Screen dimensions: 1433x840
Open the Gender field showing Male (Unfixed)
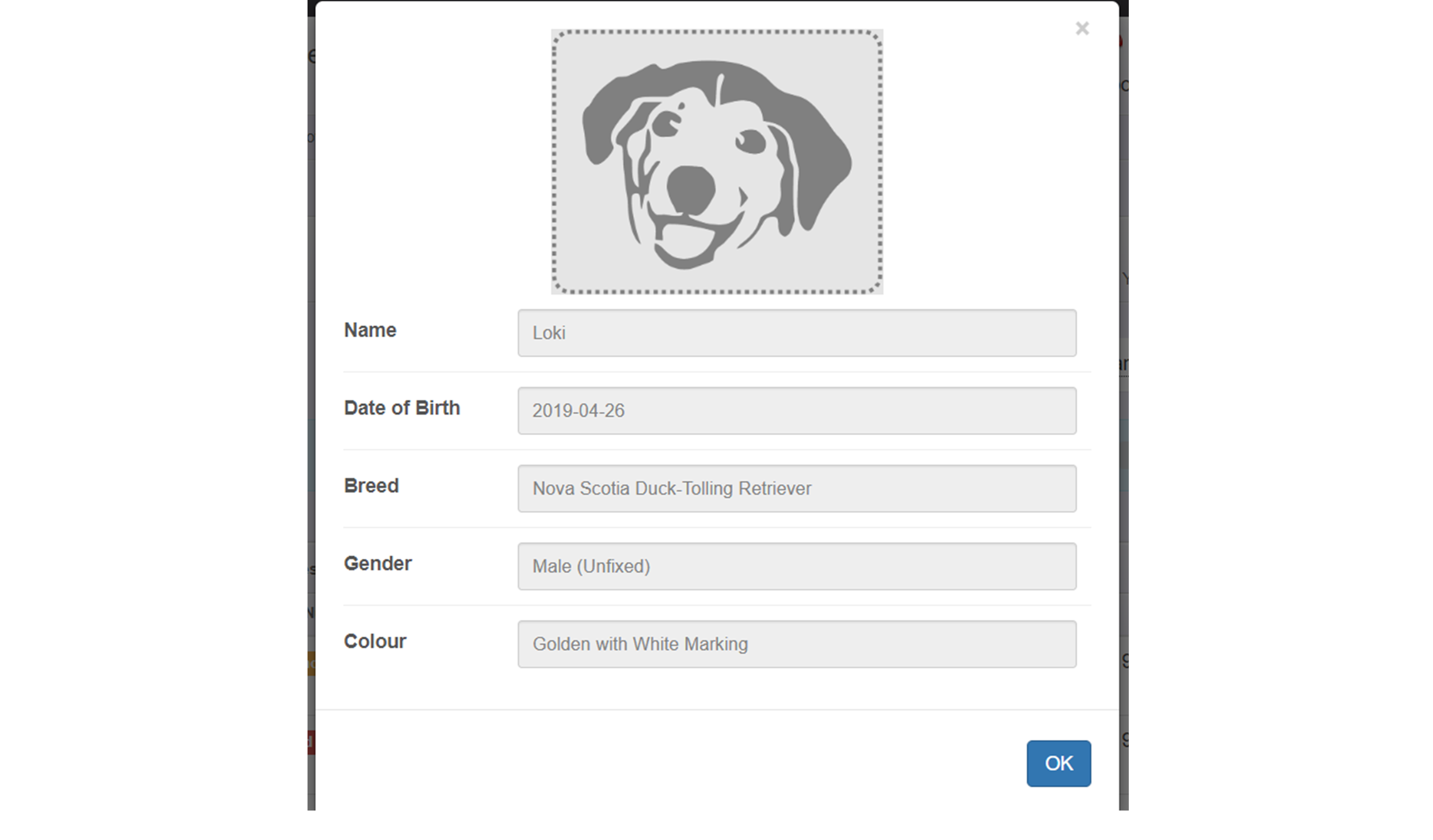point(797,566)
